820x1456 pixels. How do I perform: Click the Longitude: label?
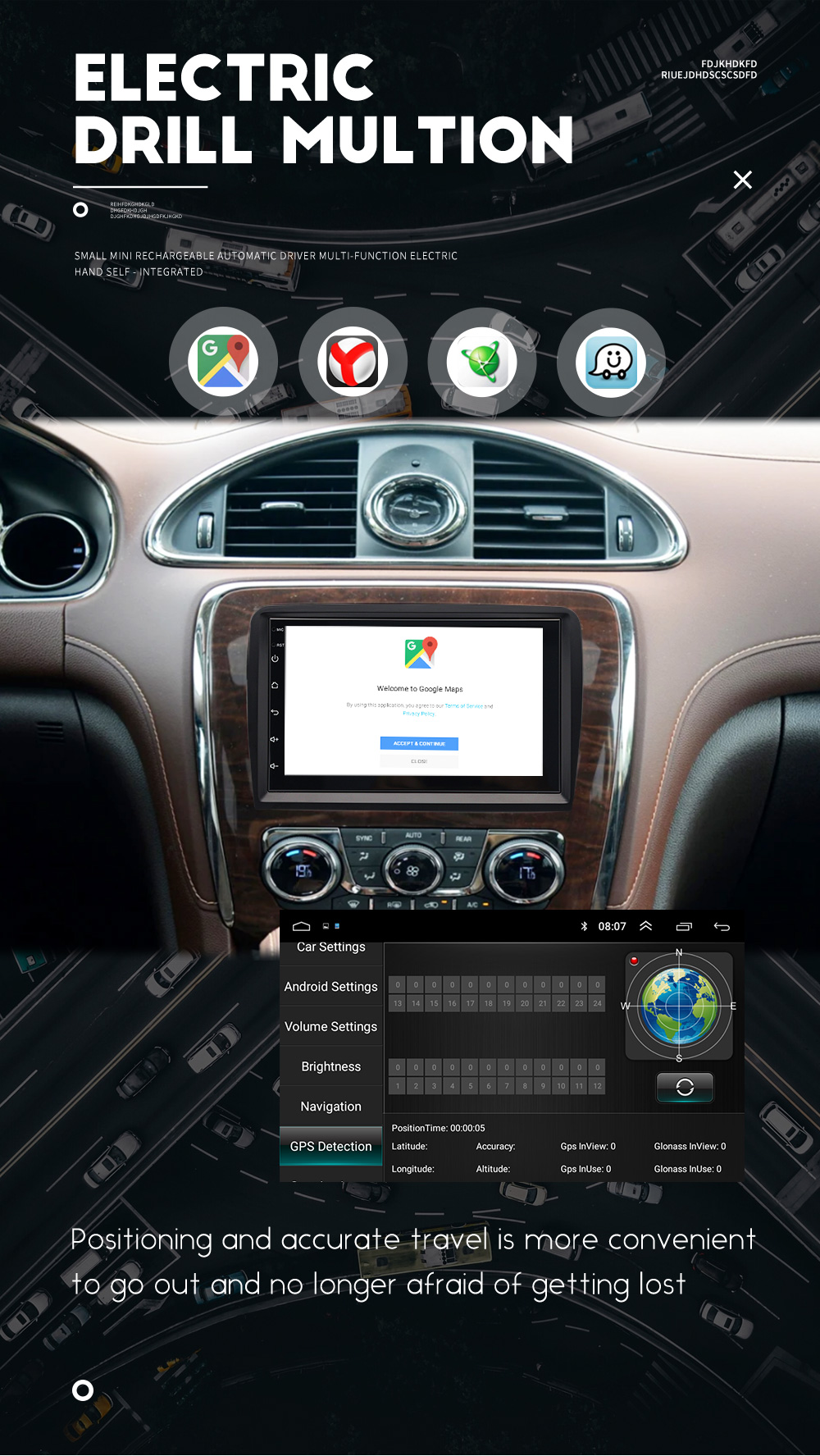(x=412, y=1169)
